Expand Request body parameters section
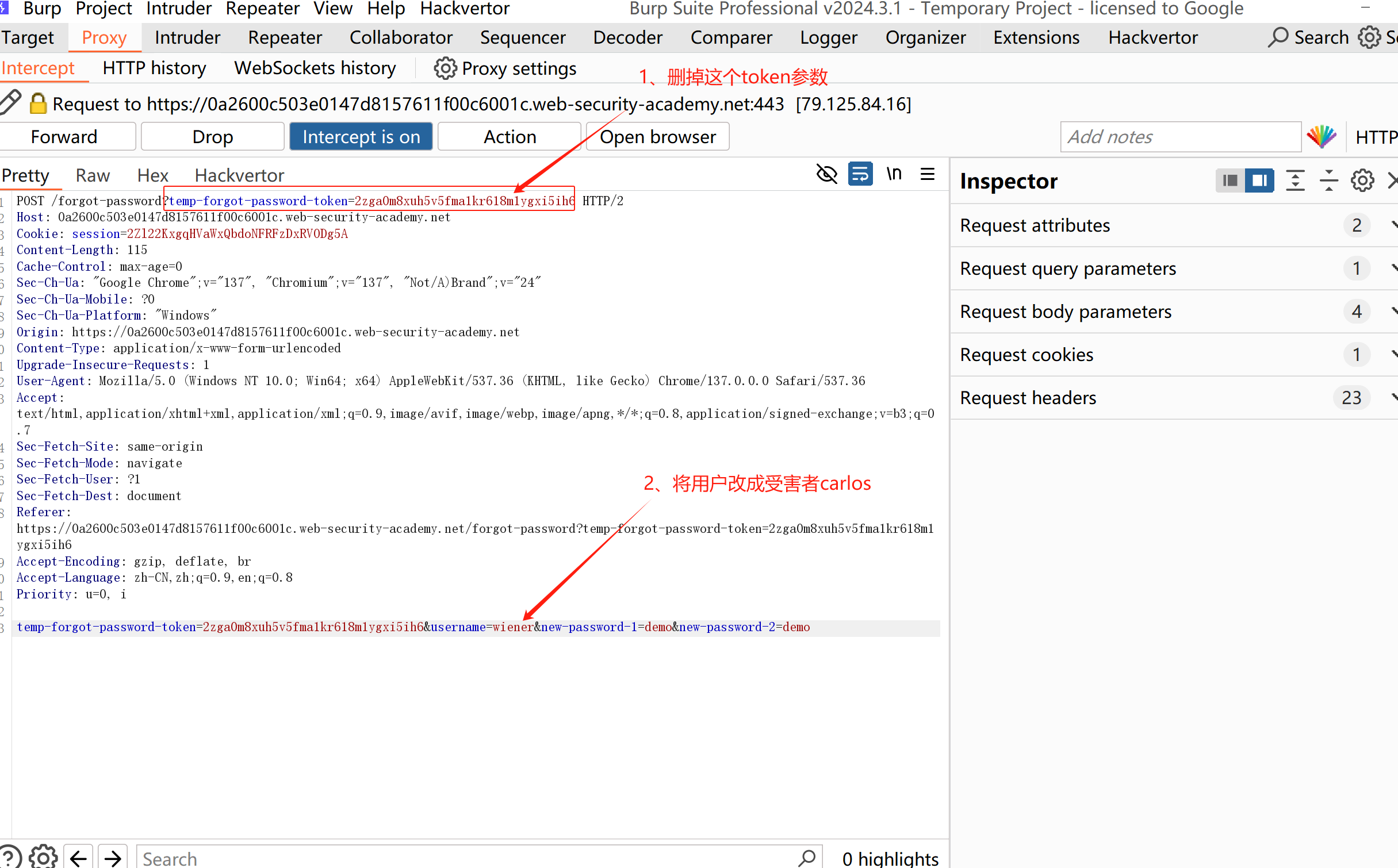 pos(1065,312)
